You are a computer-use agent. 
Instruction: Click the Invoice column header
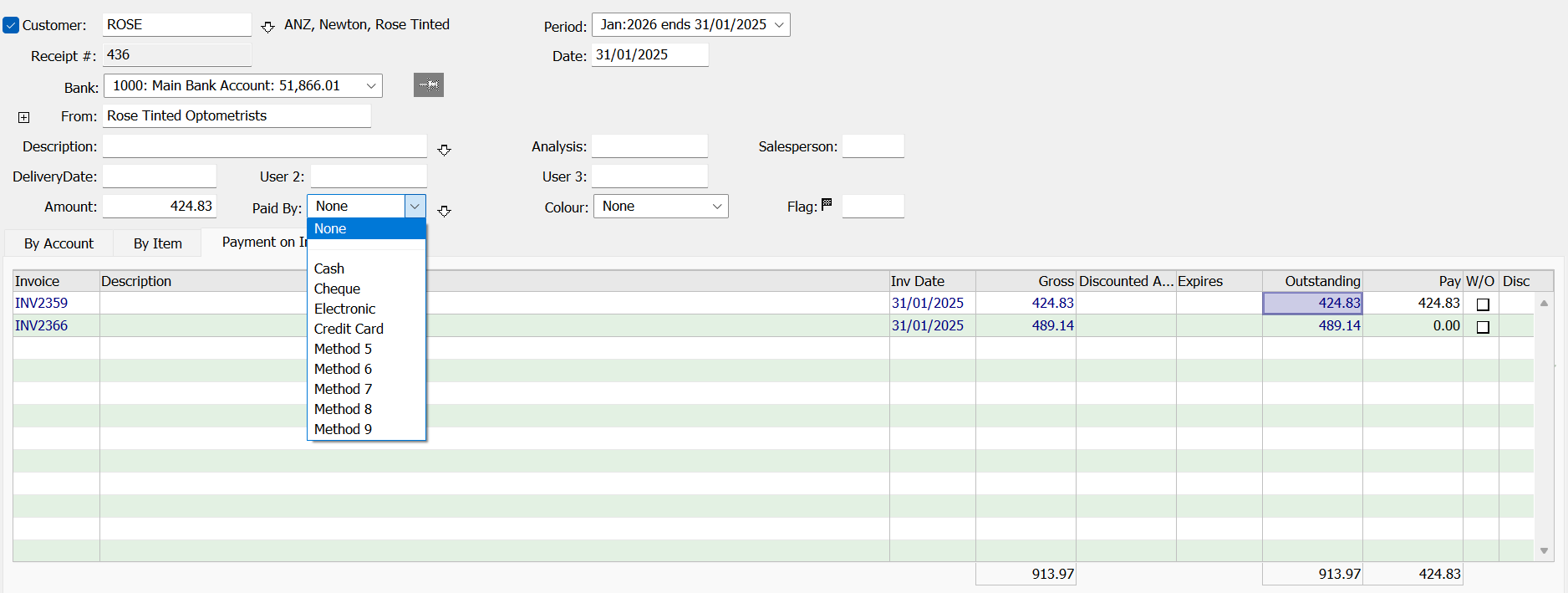click(56, 281)
